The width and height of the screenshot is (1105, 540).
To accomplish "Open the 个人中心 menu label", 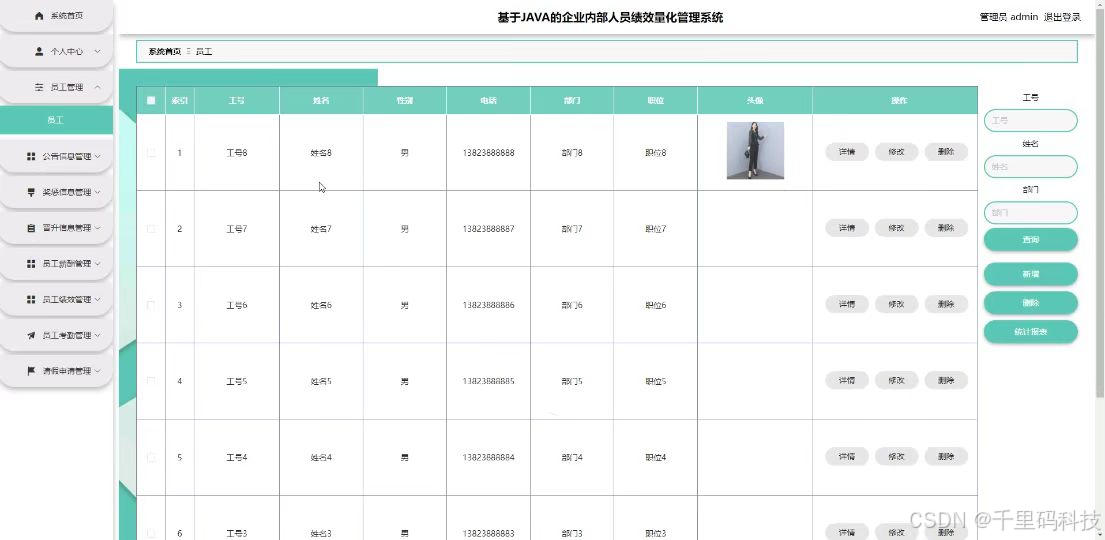I will (x=67, y=51).
